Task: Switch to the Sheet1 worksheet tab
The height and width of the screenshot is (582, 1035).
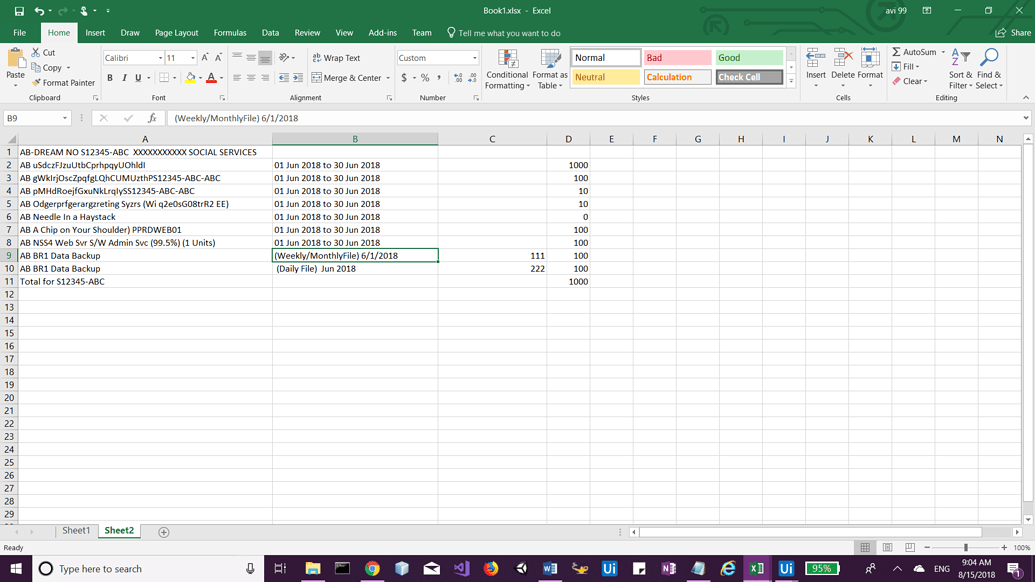Action: (76, 531)
